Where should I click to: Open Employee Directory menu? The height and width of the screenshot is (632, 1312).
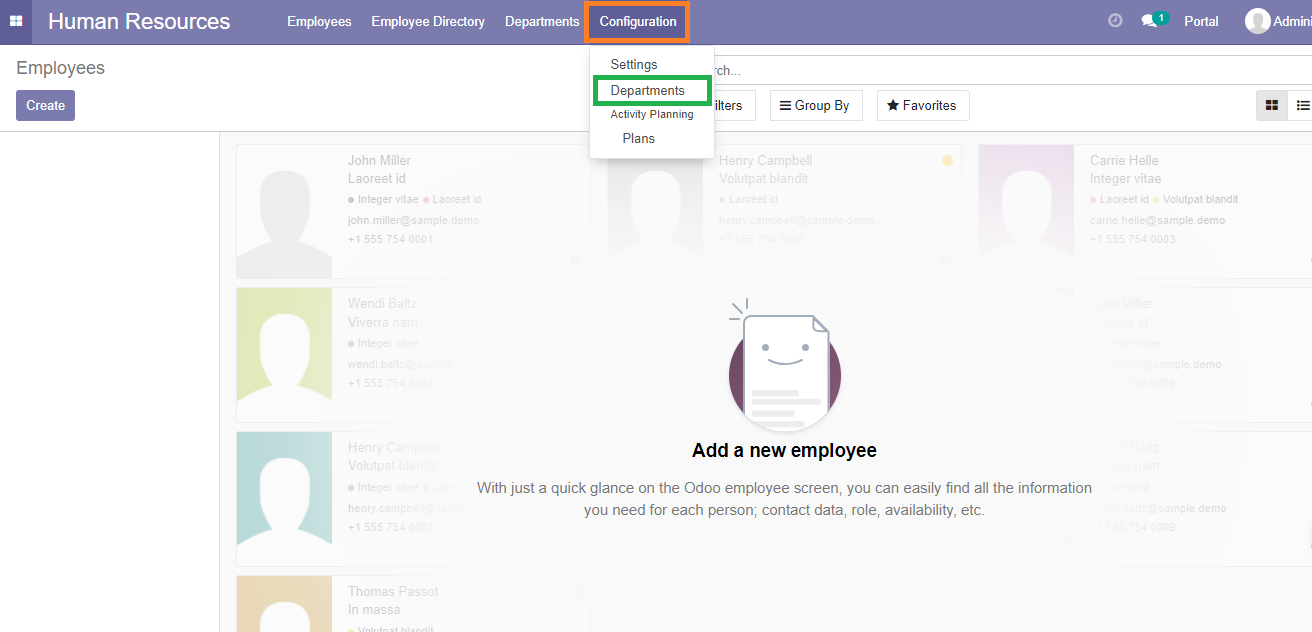point(428,21)
